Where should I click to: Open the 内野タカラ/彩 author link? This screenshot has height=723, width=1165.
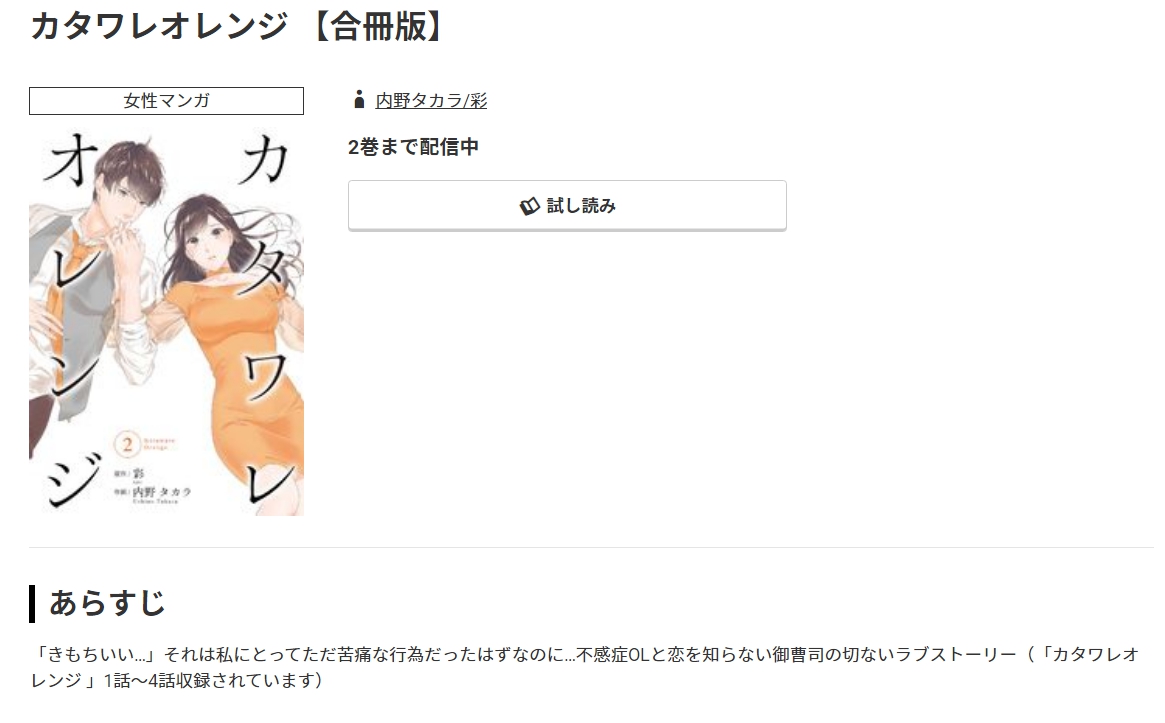pos(431,100)
